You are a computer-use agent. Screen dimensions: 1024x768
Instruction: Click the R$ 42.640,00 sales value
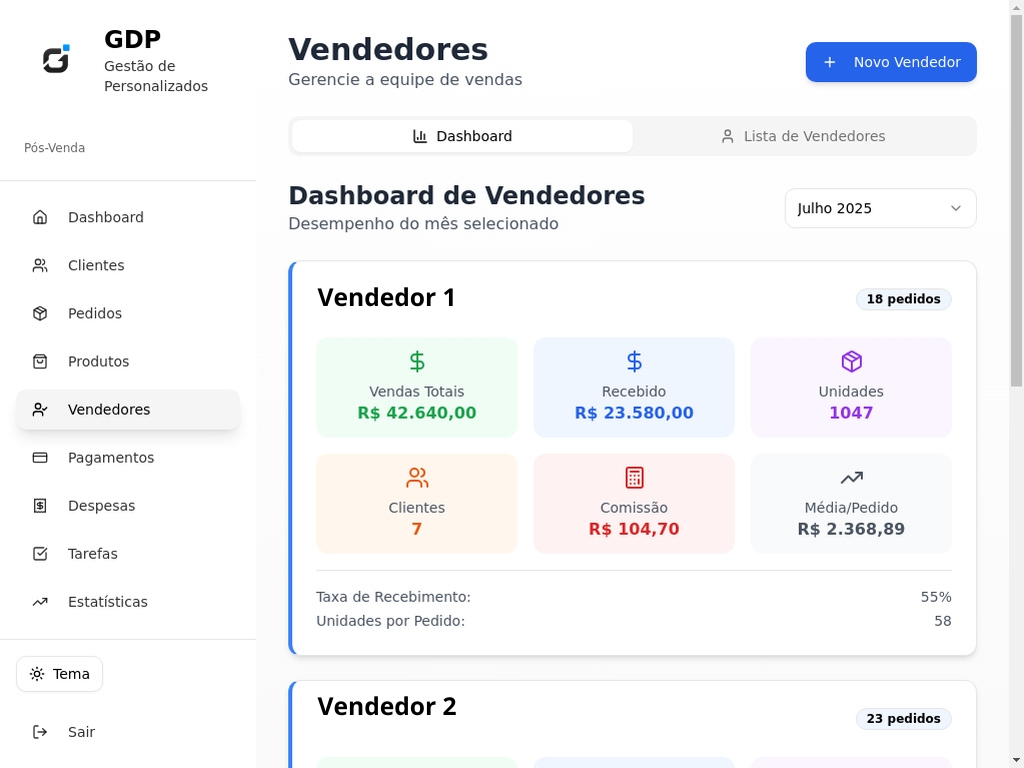coord(417,413)
